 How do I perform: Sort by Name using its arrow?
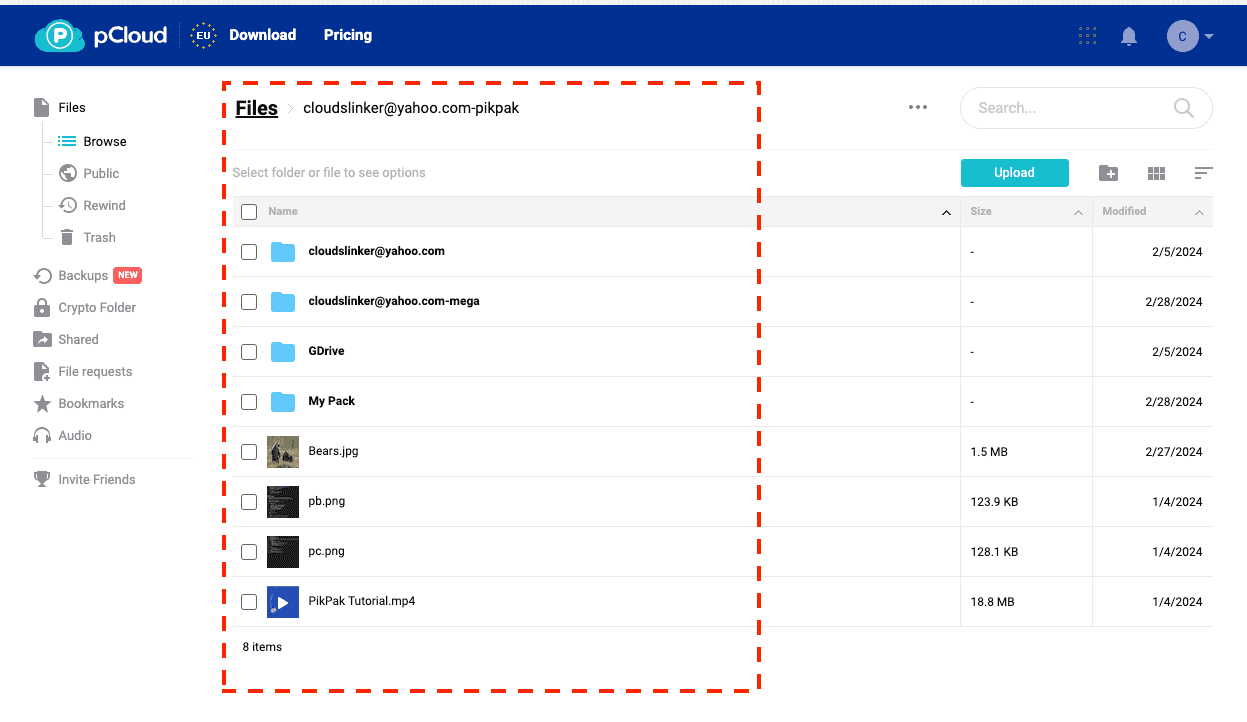click(946, 213)
